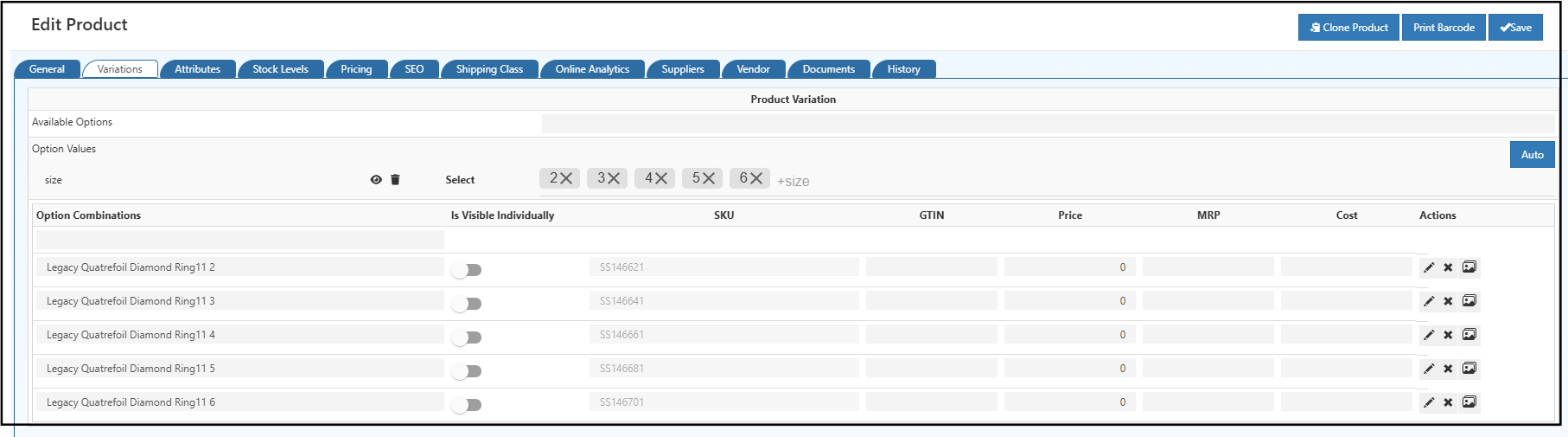Open image picker for Ring11 4 variation
The image size is (1568, 437).
(1469, 335)
